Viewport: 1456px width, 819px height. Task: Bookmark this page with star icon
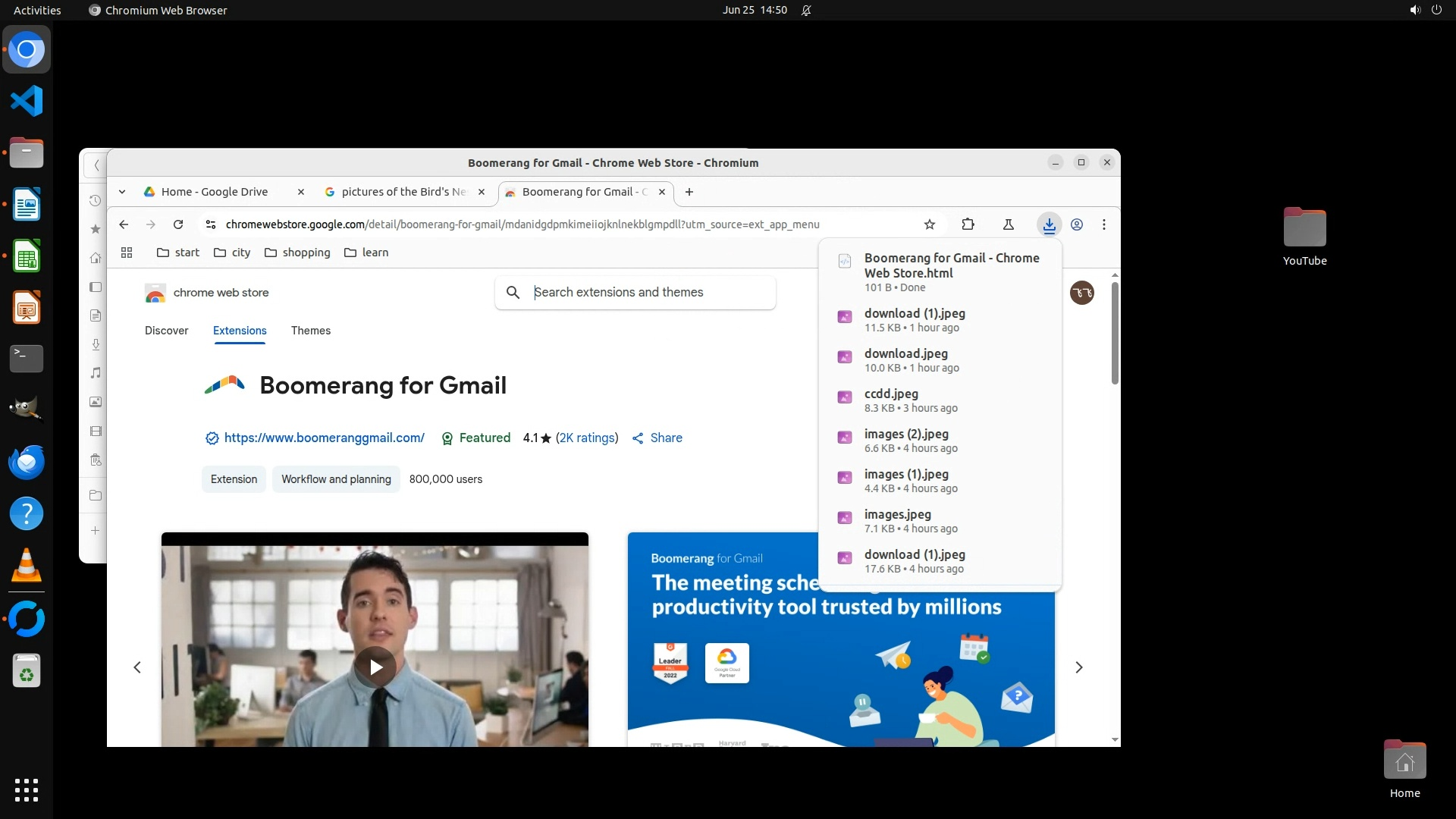(x=930, y=224)
